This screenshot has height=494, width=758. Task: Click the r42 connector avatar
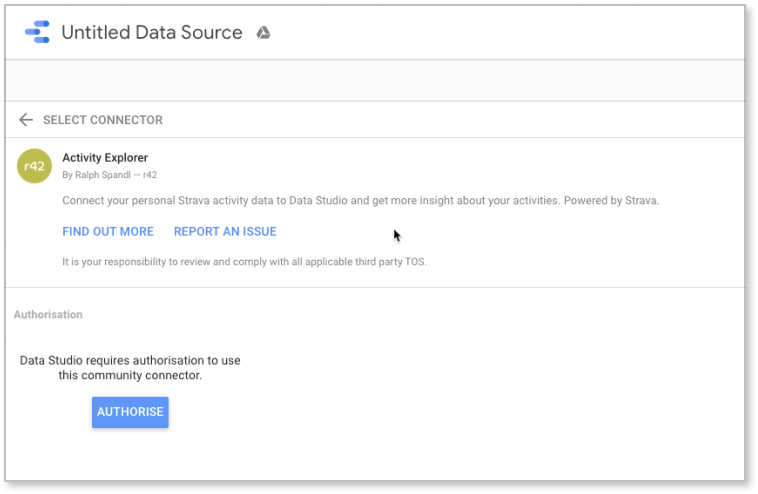(x=35, y=165)
